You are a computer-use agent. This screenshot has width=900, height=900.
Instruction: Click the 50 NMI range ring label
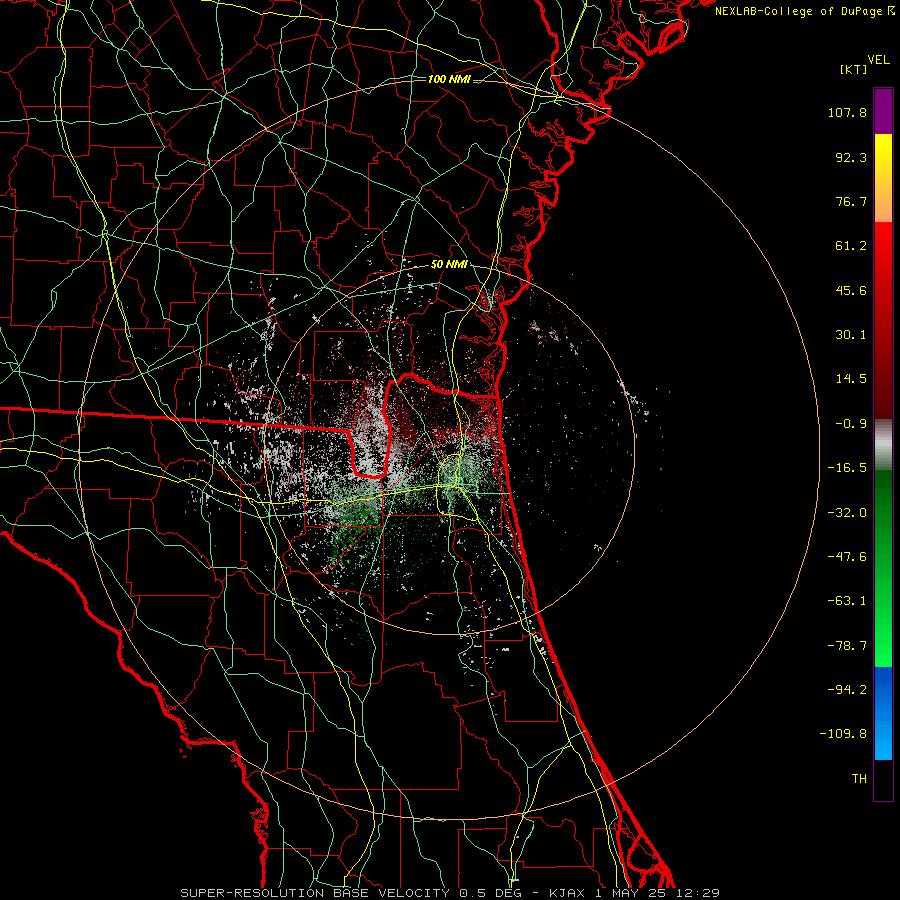(x=449, y=265)
